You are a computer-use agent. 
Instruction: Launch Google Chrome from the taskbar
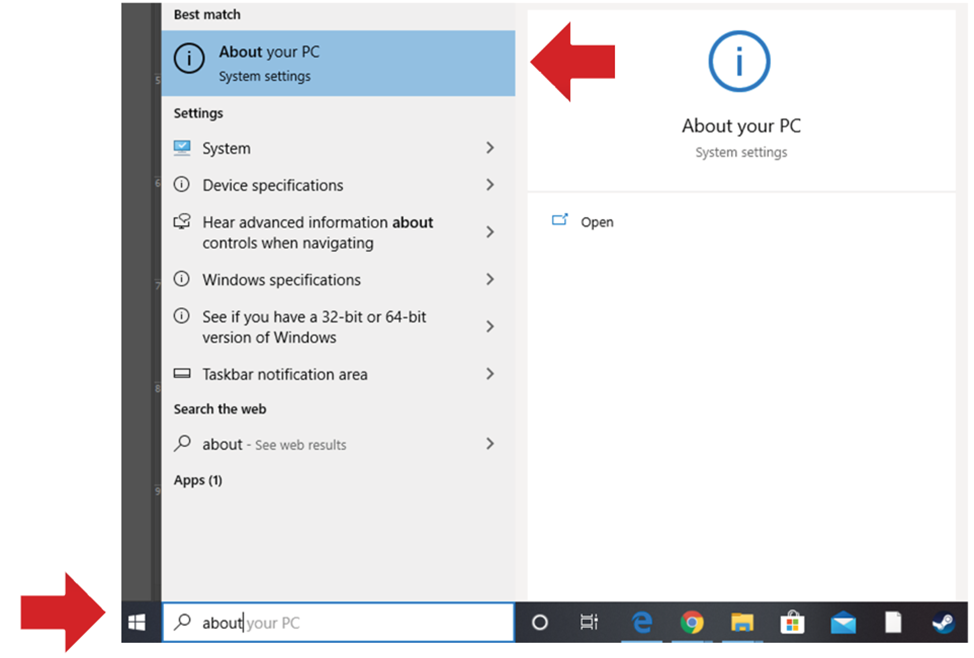(x=691, y=622)
